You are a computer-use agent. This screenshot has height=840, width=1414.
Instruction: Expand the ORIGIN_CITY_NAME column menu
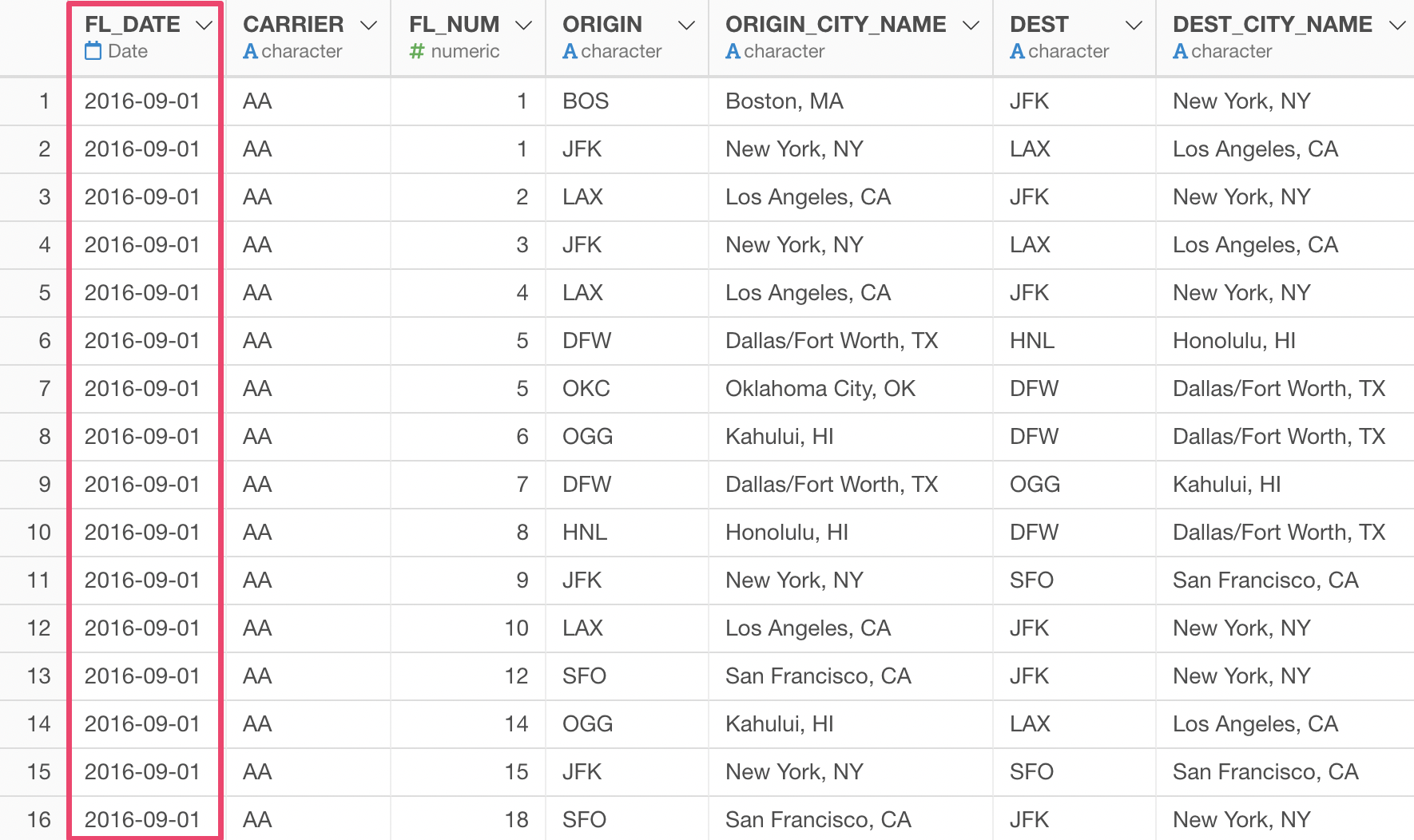[971, 26]
